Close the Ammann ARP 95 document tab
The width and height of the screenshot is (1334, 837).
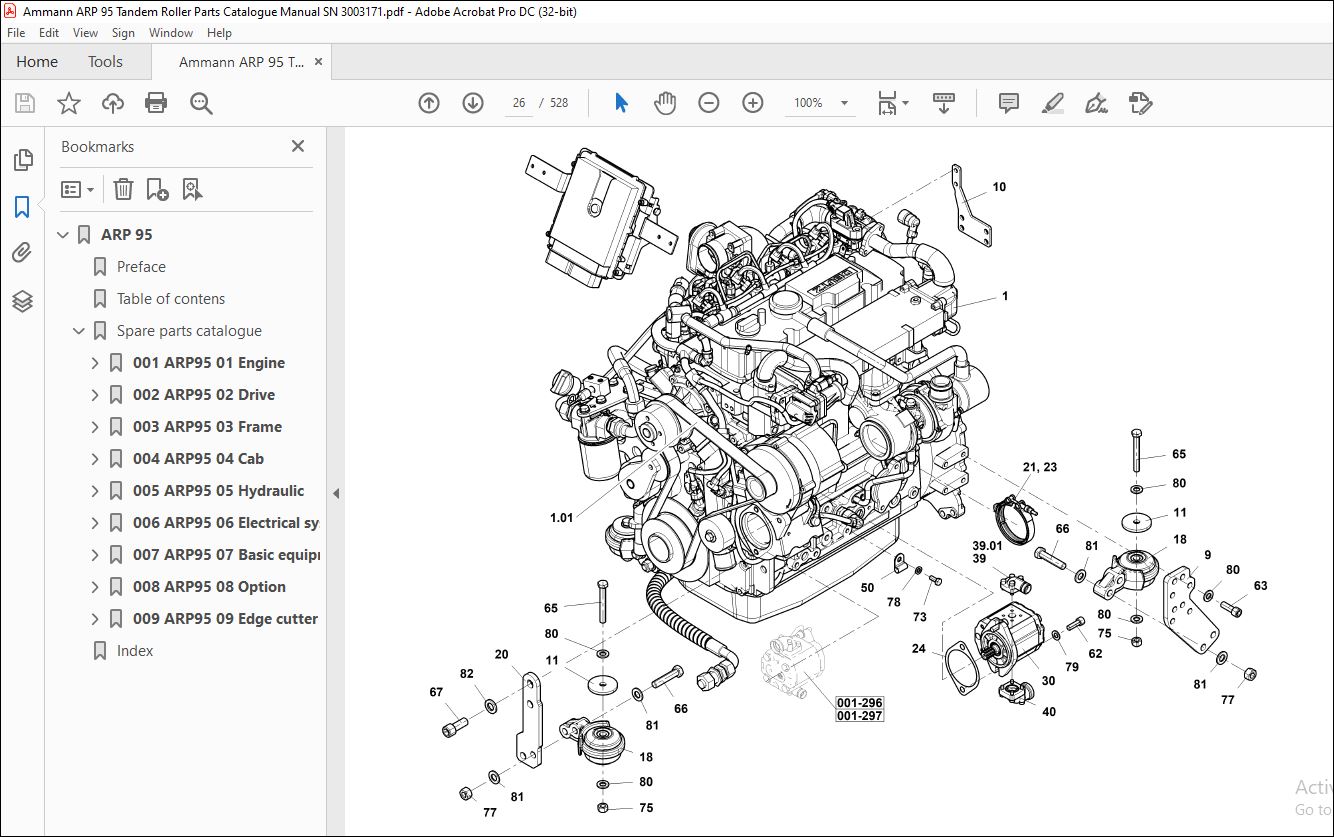[319, 62]
